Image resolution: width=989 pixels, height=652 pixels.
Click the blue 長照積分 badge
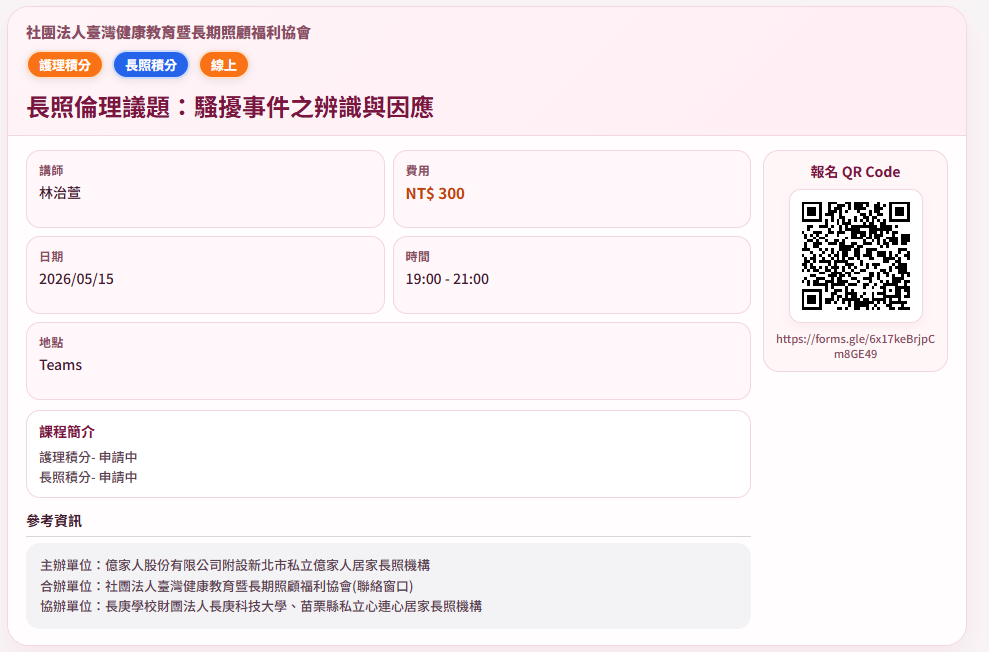click(151, 65)
